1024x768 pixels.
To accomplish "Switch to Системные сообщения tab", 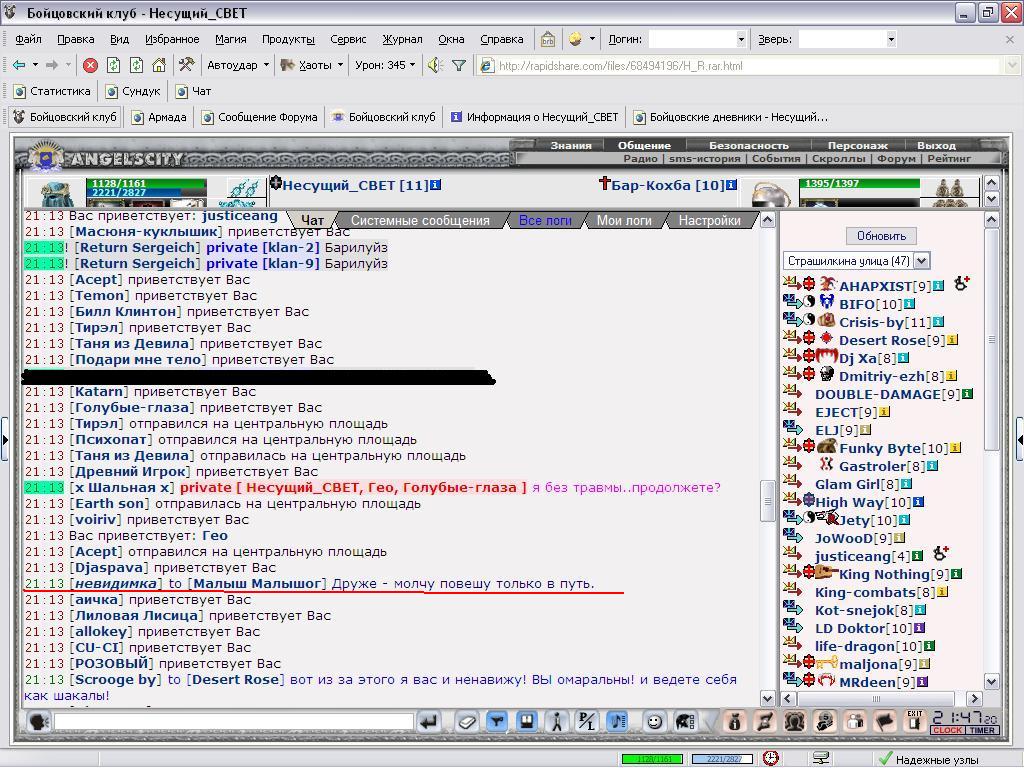I will coord(420,221).
